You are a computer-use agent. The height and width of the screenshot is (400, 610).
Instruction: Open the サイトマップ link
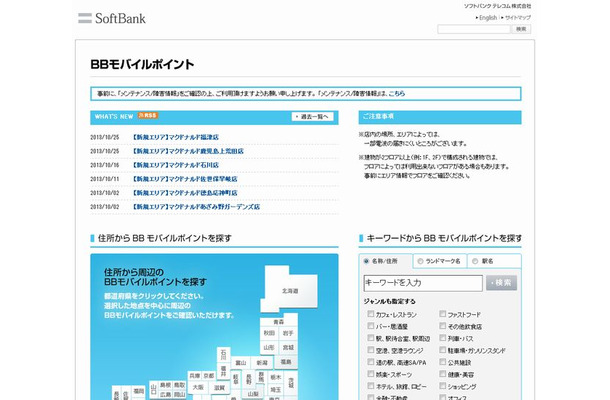(x=518, y=18)
